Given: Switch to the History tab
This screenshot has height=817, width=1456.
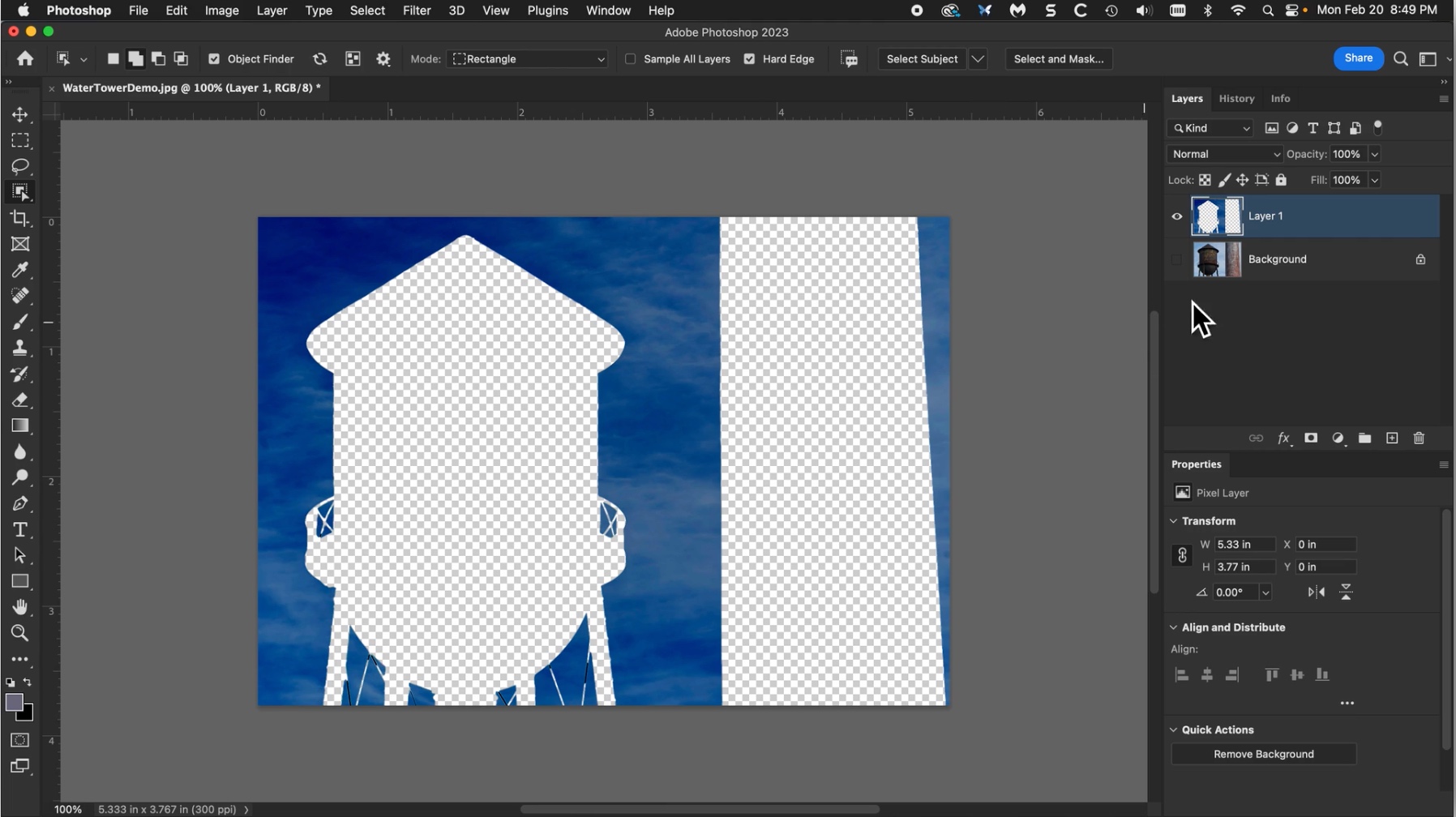Looking at the screenshot, I should click(1236, 98).
